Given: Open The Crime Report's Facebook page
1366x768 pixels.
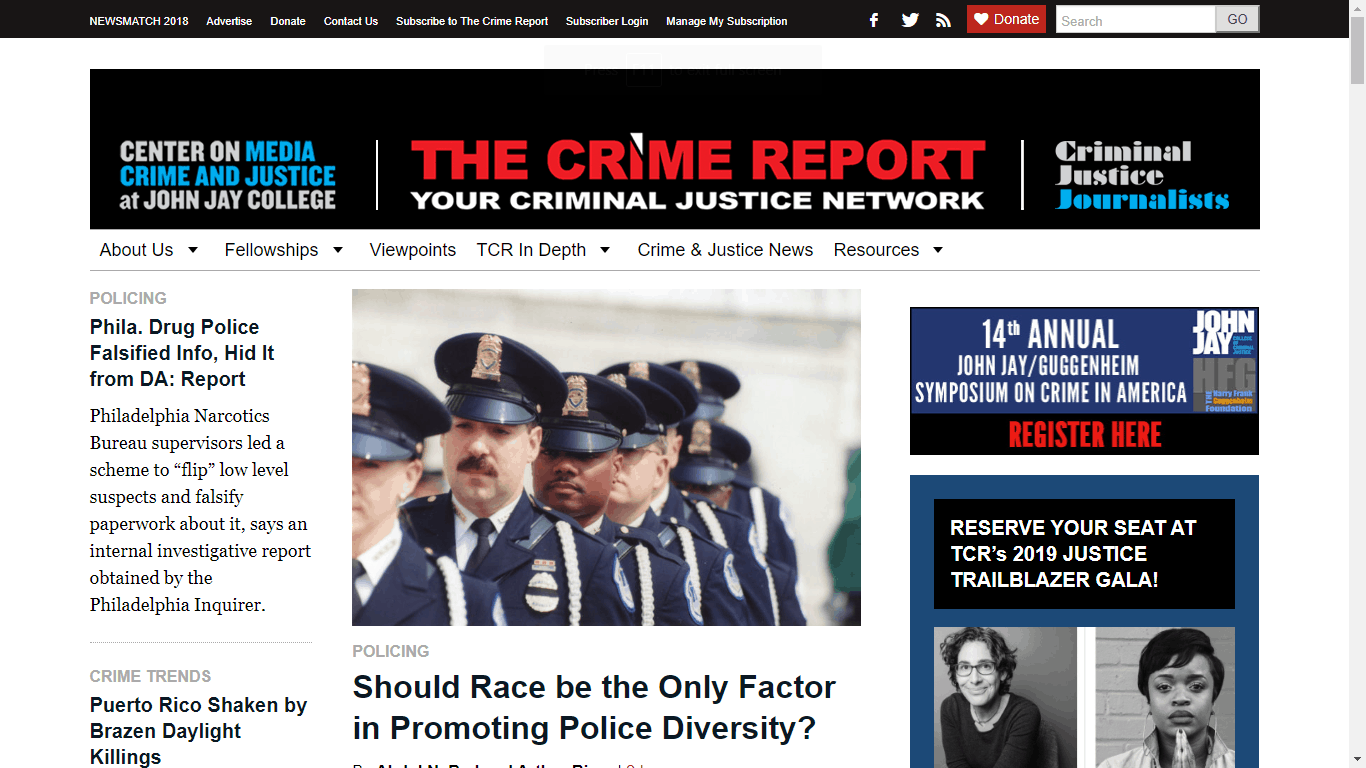Looking at the screenshot, I should [x=873, y=19].
